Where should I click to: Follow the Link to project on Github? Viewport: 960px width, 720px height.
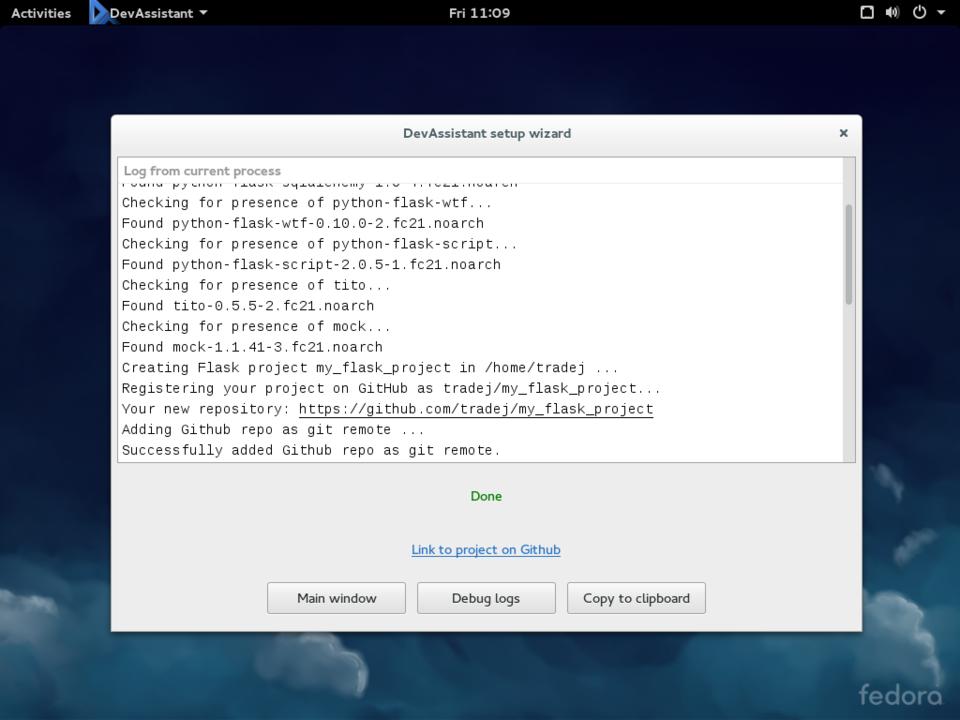coord(486,549)
